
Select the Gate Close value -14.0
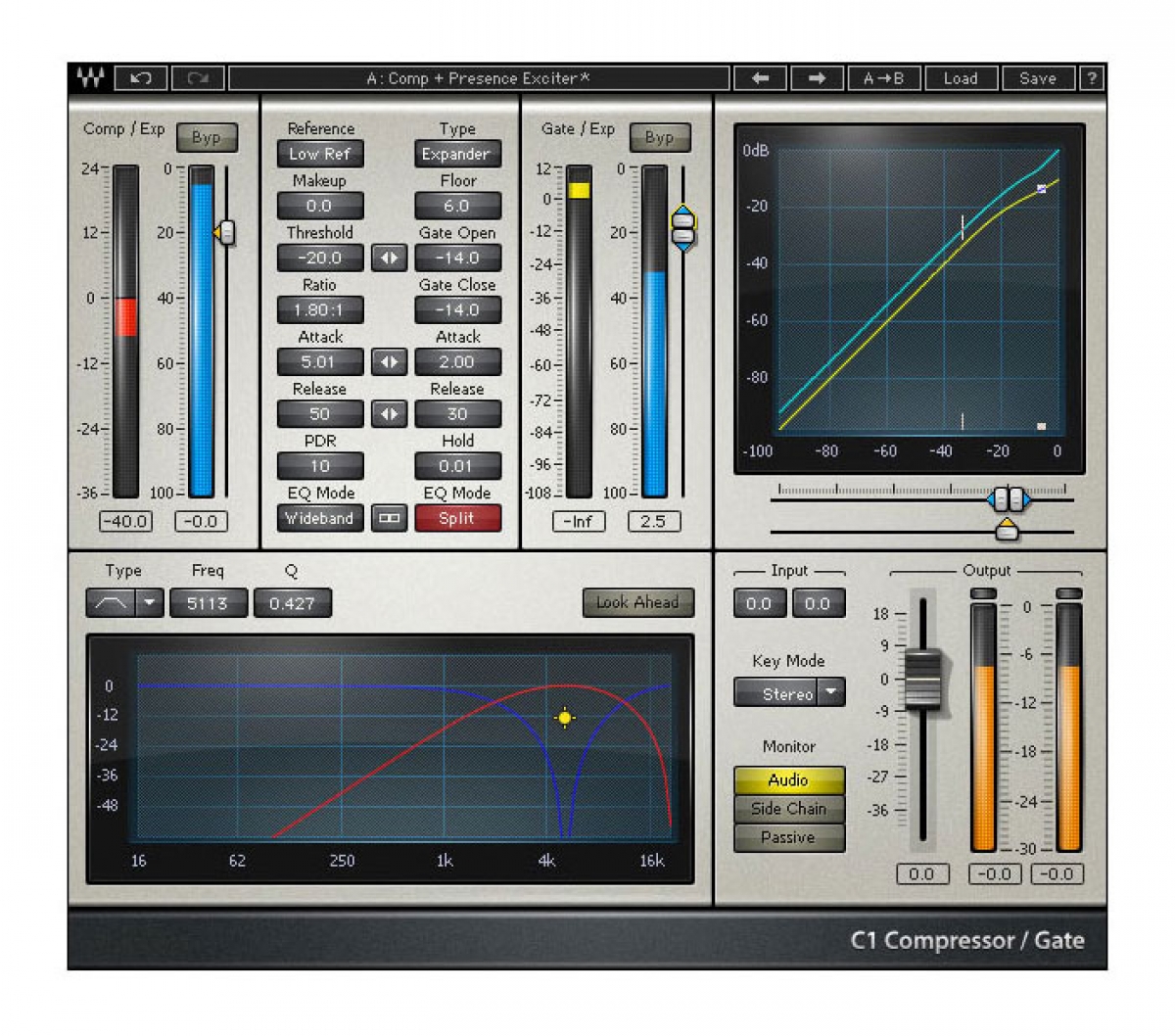457,309
